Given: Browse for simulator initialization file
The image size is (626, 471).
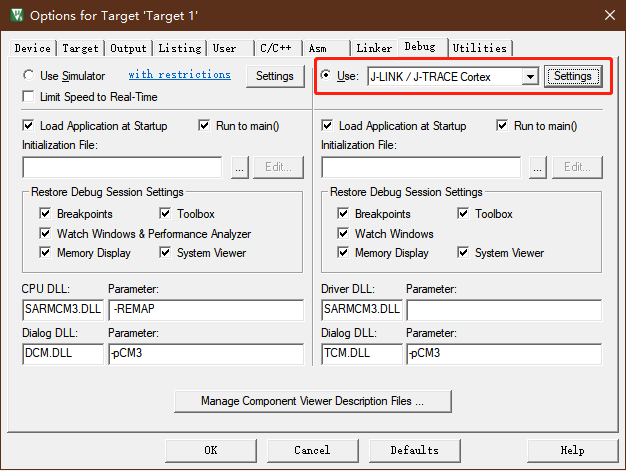Looking at the screenshot, I should pos(240,167).
